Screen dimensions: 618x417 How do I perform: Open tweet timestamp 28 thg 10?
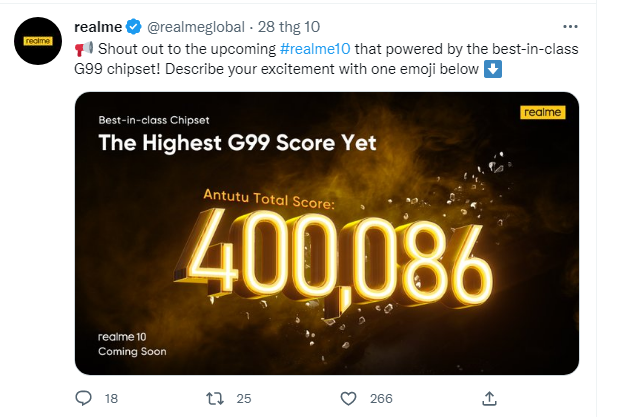(289, 27)
